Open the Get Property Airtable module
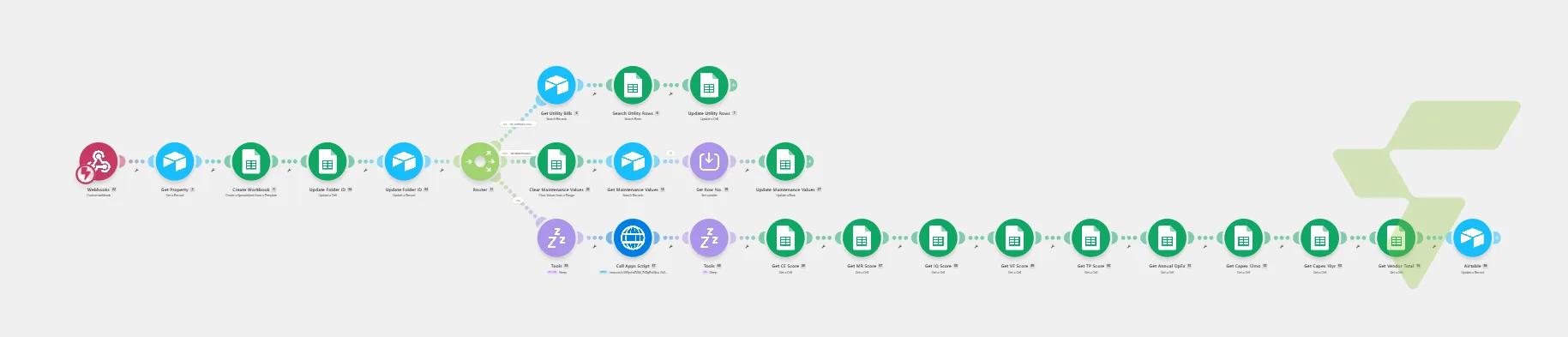 pos(175,161)
